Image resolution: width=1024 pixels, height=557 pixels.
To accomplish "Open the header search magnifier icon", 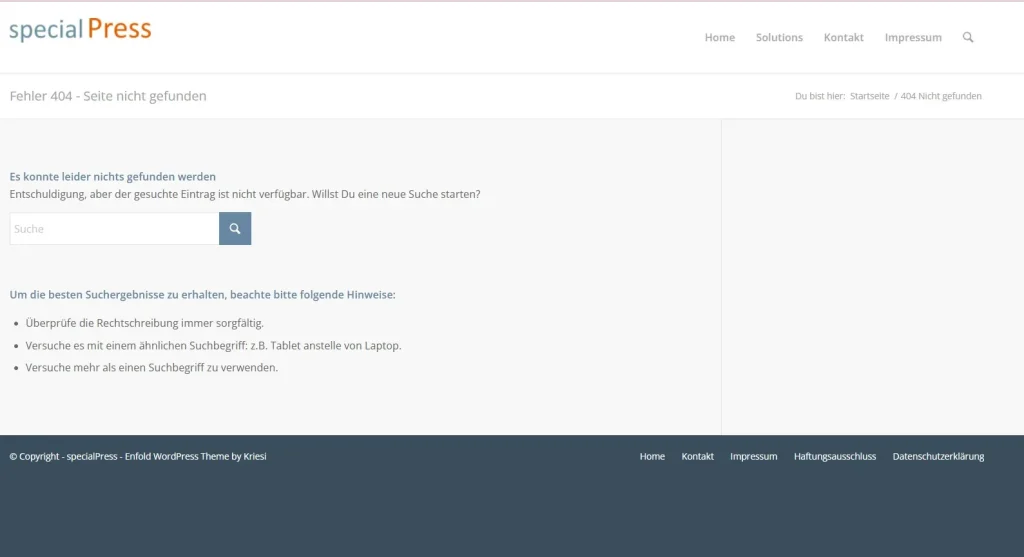I will [x=968, y=37].
